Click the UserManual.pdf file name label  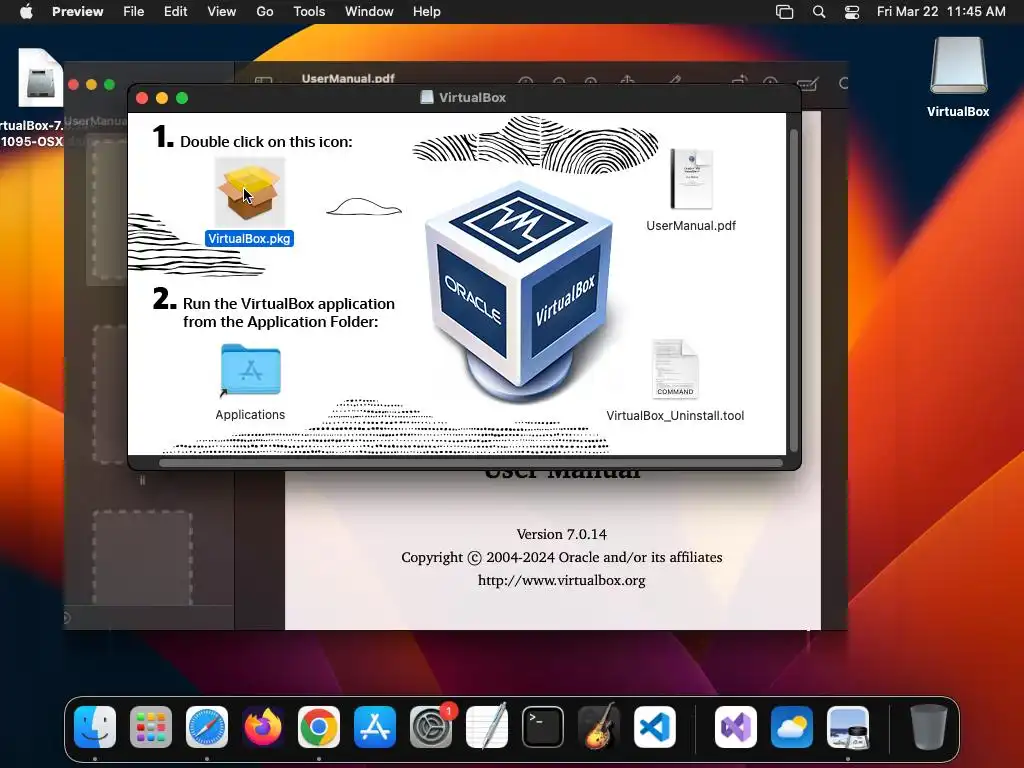click(x=691, y=225)
